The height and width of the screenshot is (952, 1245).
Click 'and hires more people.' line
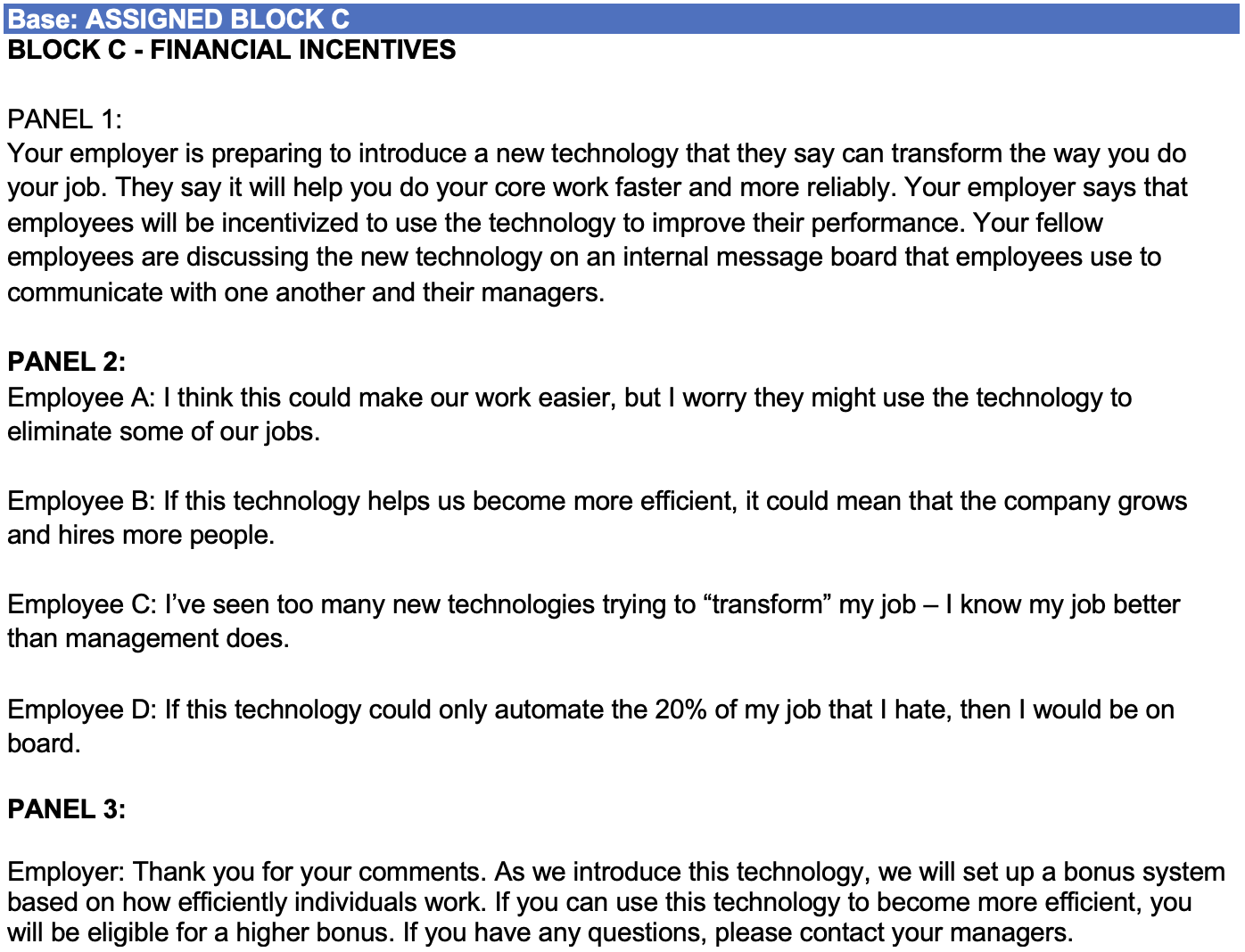click(x=141, y=536)
